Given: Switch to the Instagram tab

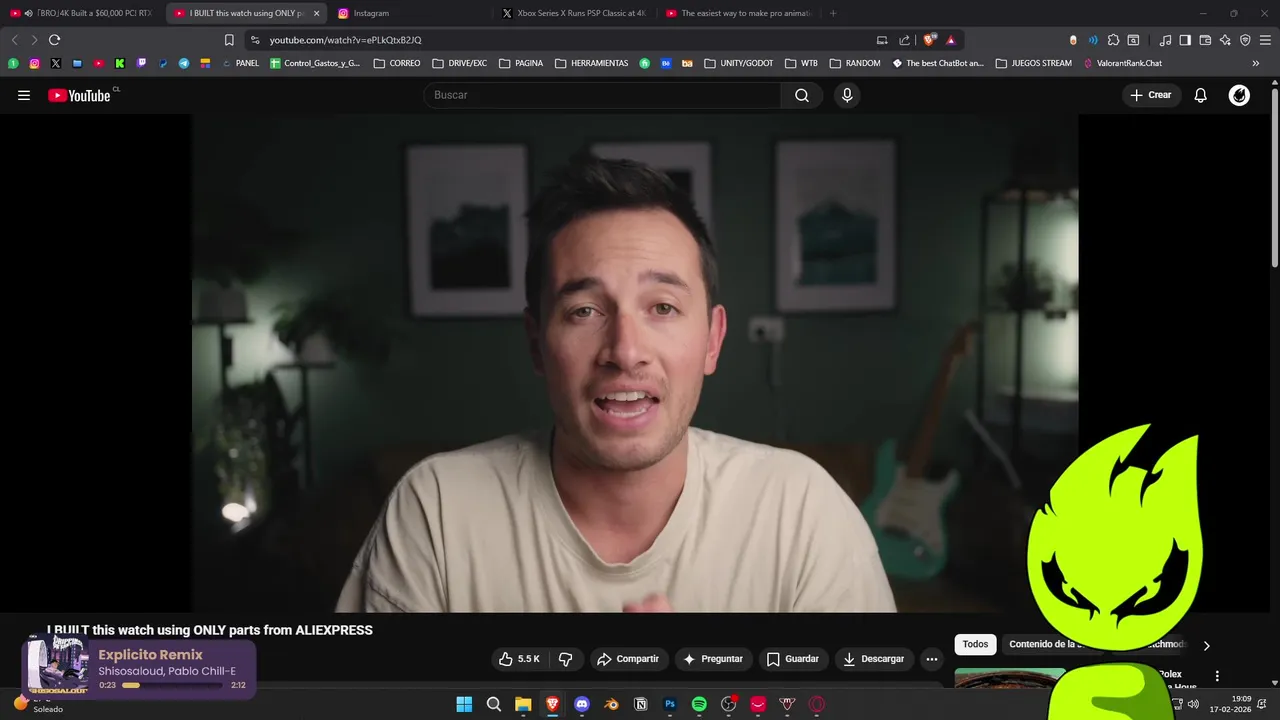Looking at the screenshot, I should pos(410,13).
